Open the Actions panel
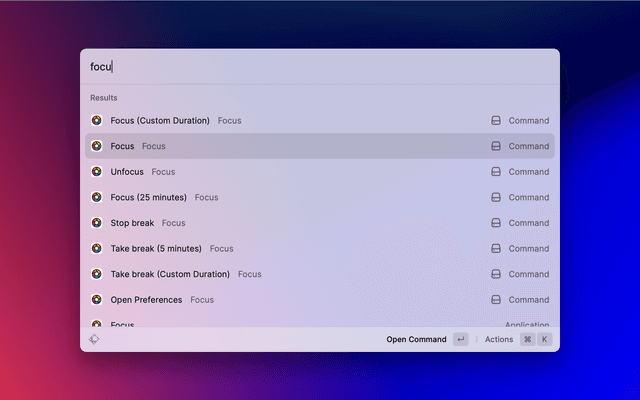 499,339
